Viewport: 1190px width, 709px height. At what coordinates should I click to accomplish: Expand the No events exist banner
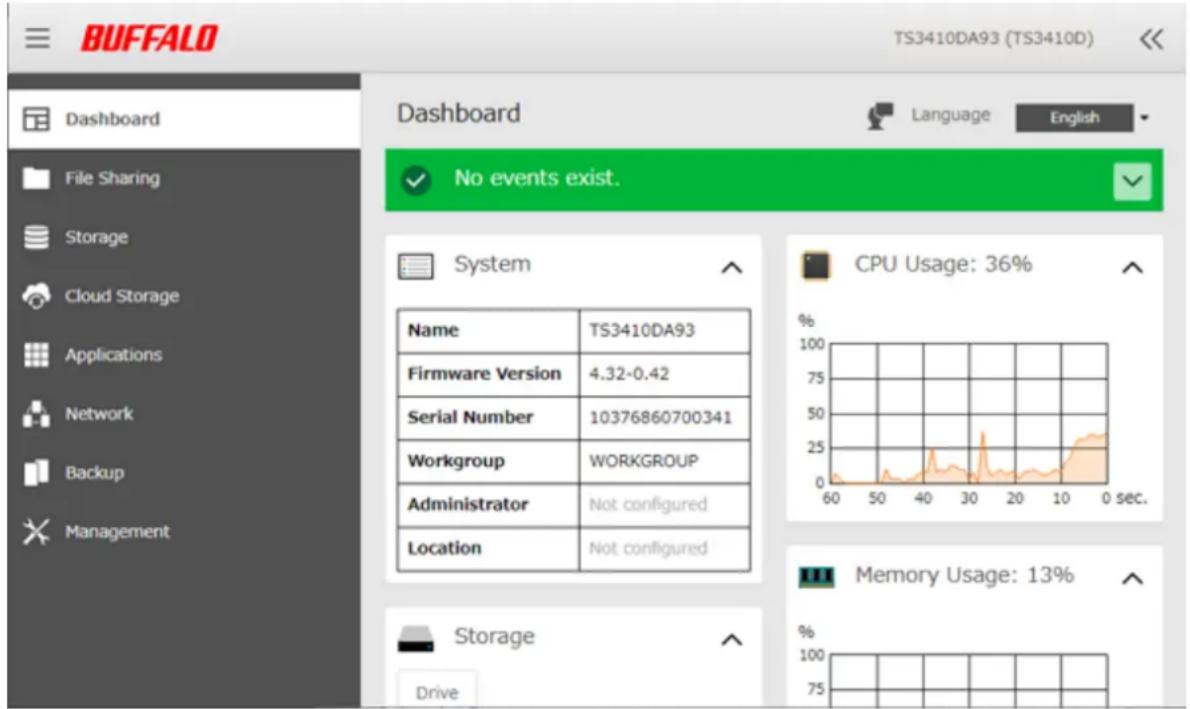1132,181
